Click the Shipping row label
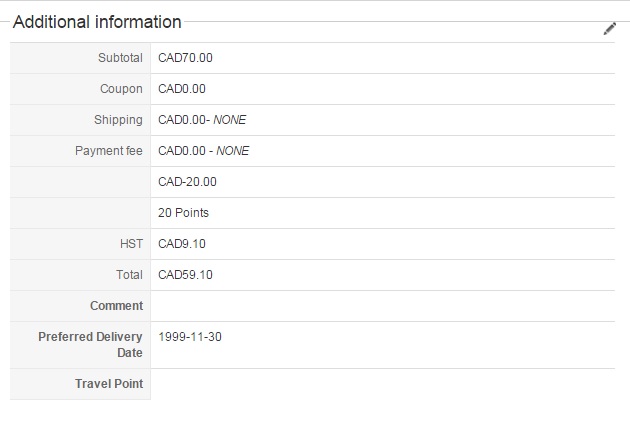630x424 pixels. (x=118, y=120)
